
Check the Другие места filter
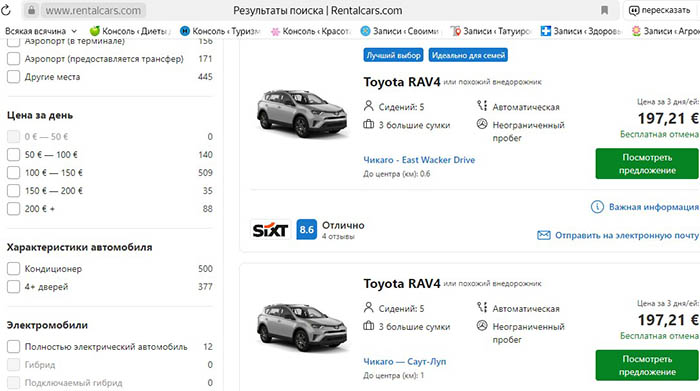click(13, 77)
